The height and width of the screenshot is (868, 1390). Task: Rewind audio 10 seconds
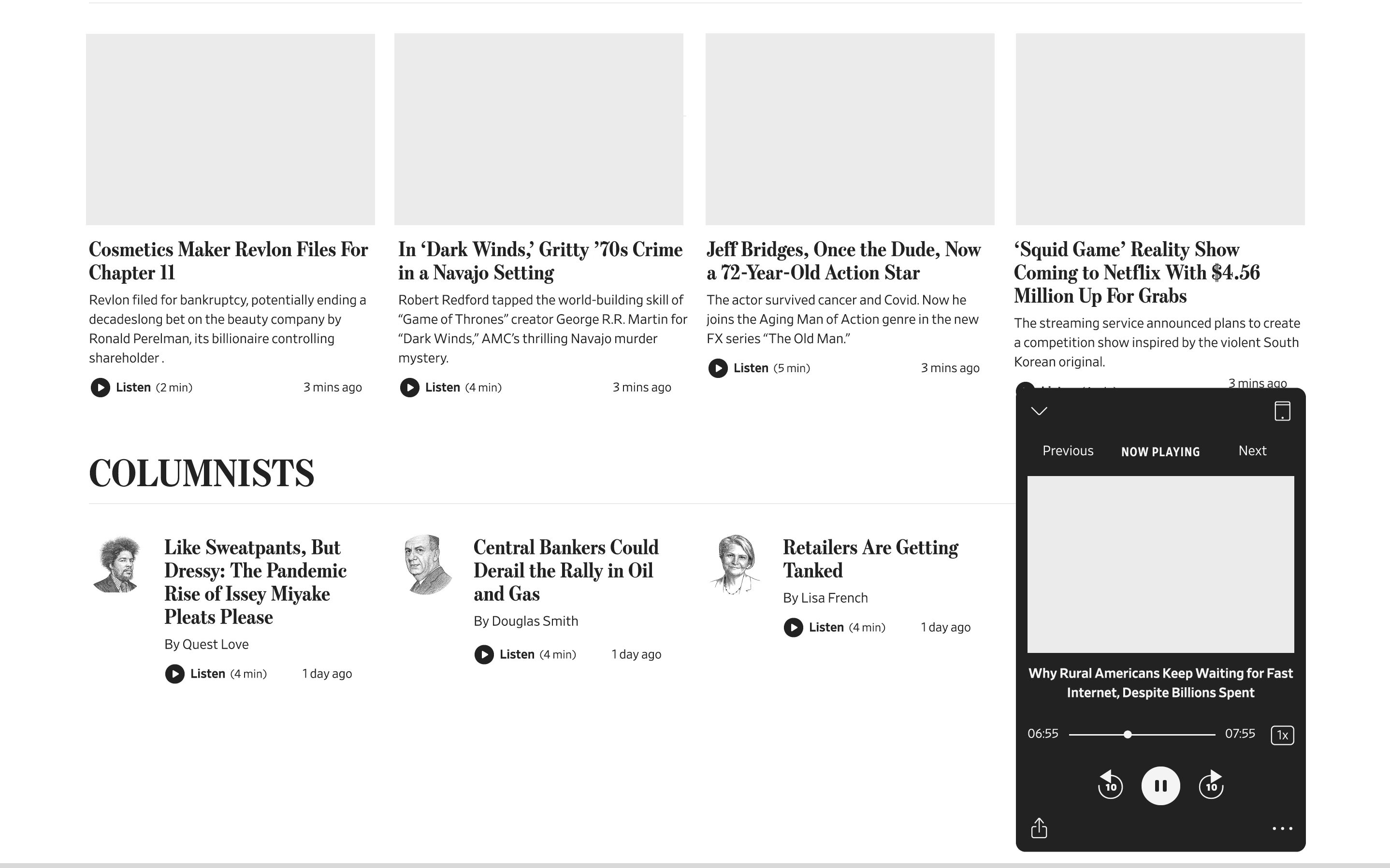coord(1110,785)
